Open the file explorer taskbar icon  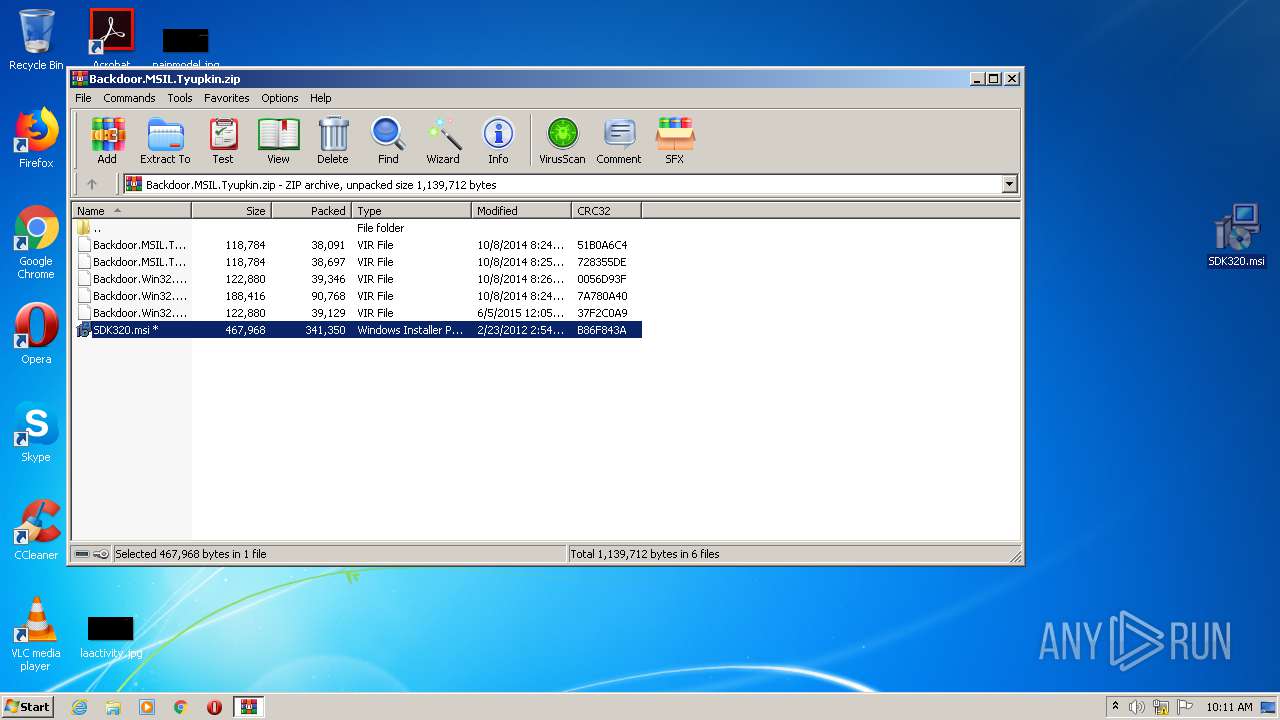(113, 707)
